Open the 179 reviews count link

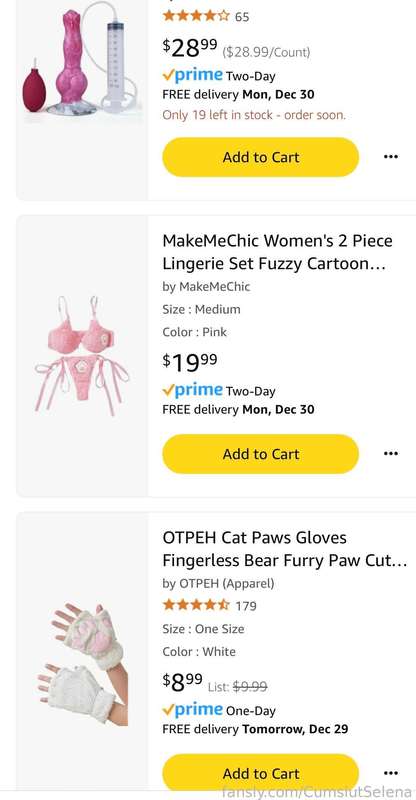click(x=246, y=606)
